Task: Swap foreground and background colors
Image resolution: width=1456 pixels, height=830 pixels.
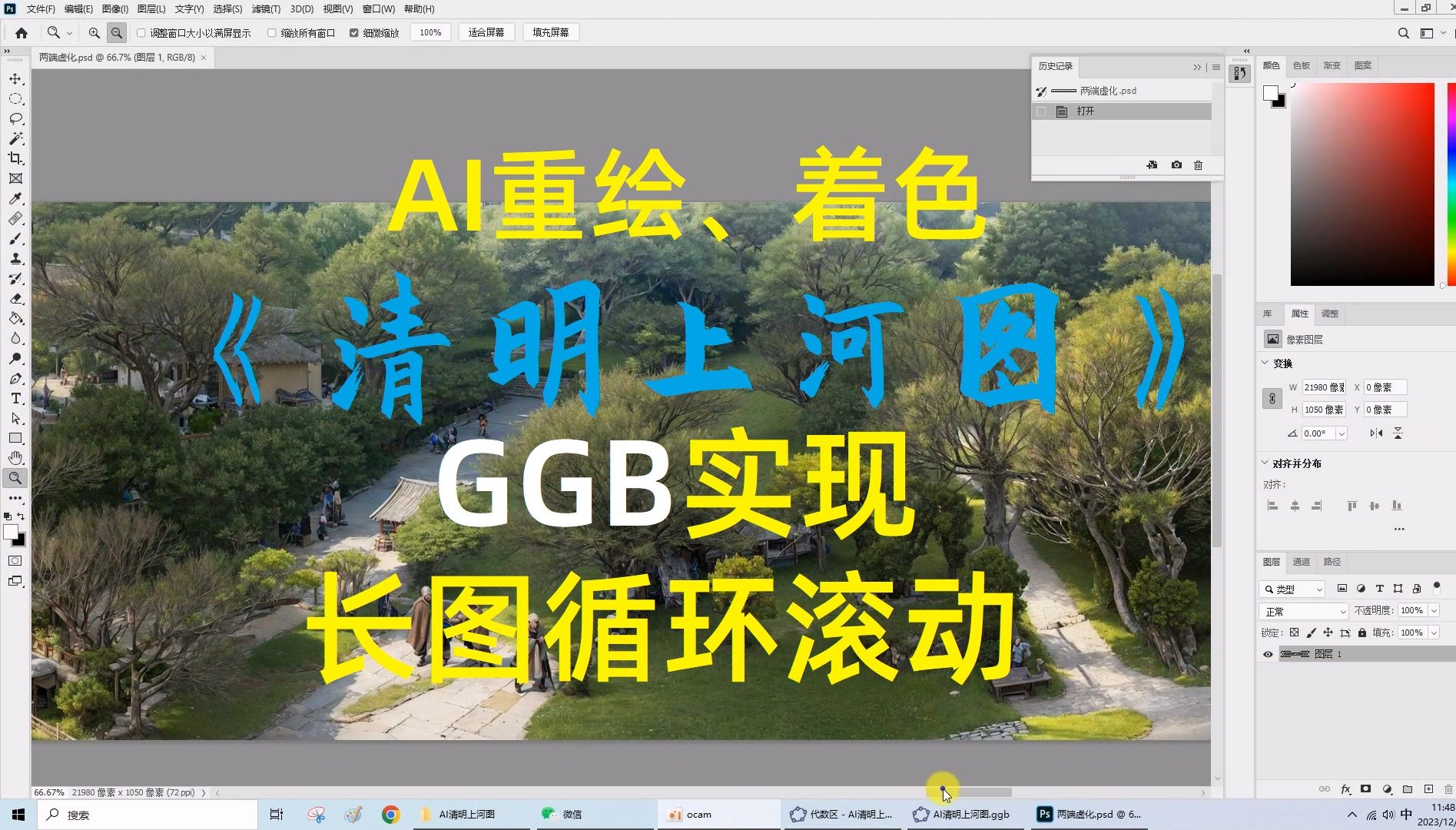Action: (21, 516)
